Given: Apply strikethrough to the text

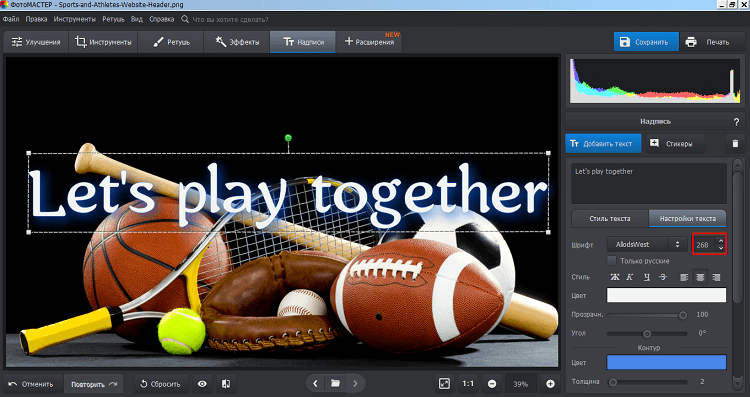Looking at the screenshot, I should [x=662, y=277].
